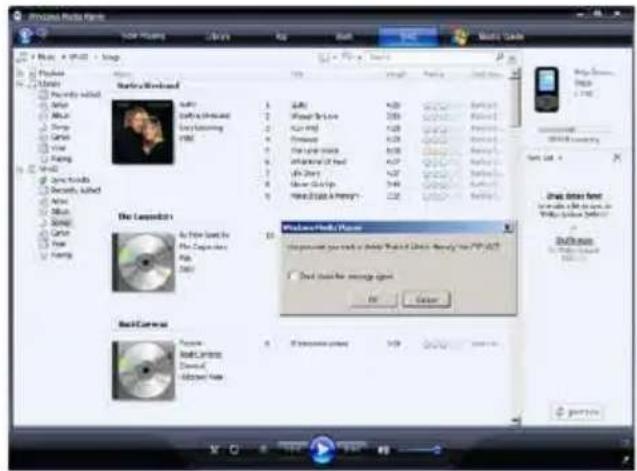The width and height of the screenshot is (637, 471).
Task: Click OK in the Windows Media Player dialog
Action: (373, 300)
